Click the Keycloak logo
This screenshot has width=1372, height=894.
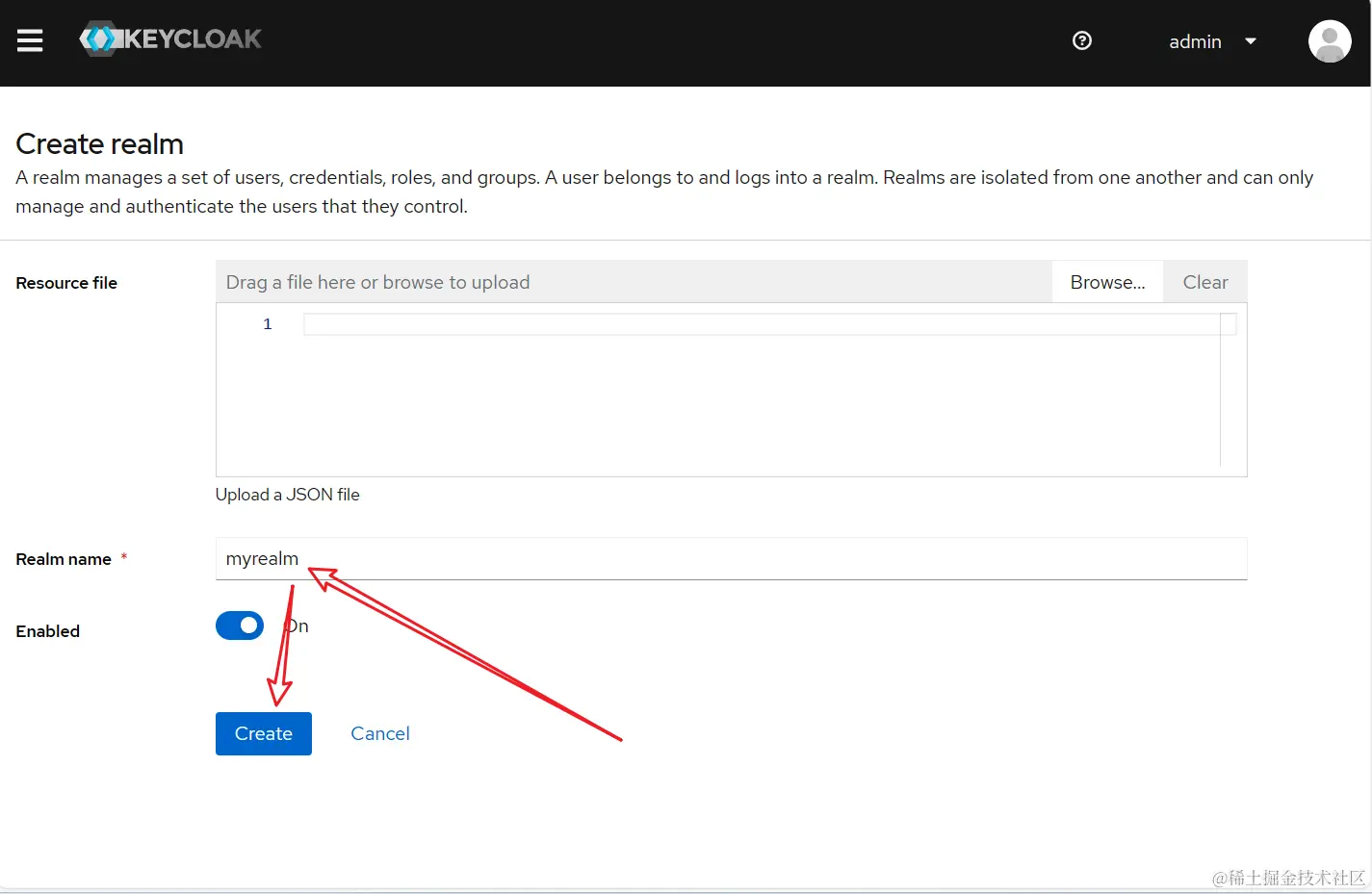pos(170,39)
